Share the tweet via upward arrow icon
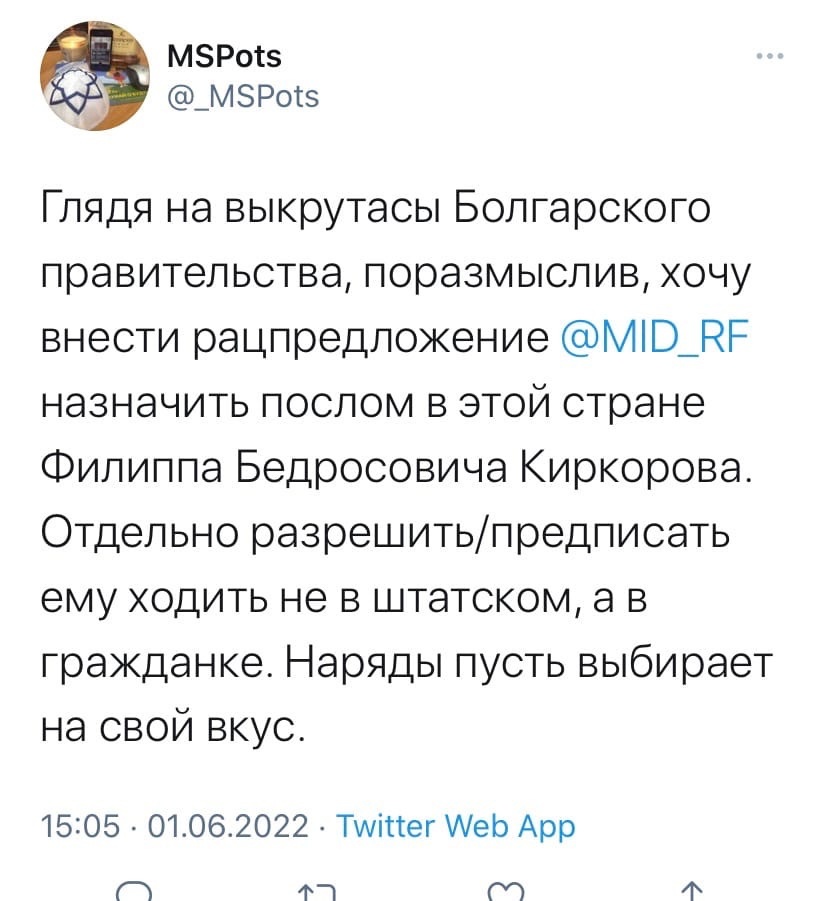The height and width of the screenshot is (901, 828). pos(694,892)
